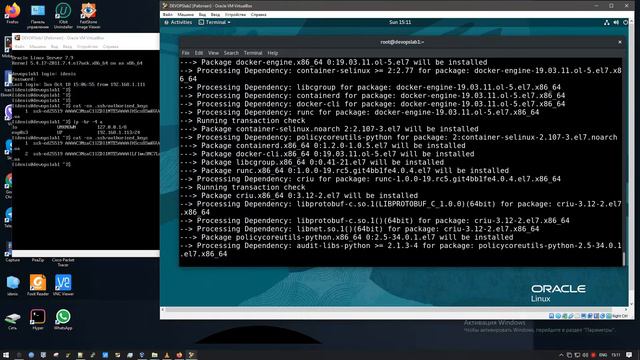This screenshot has height=360, width=640.
Task: Open the Панель управления desktop icon
Action: (x=38, y=16)
